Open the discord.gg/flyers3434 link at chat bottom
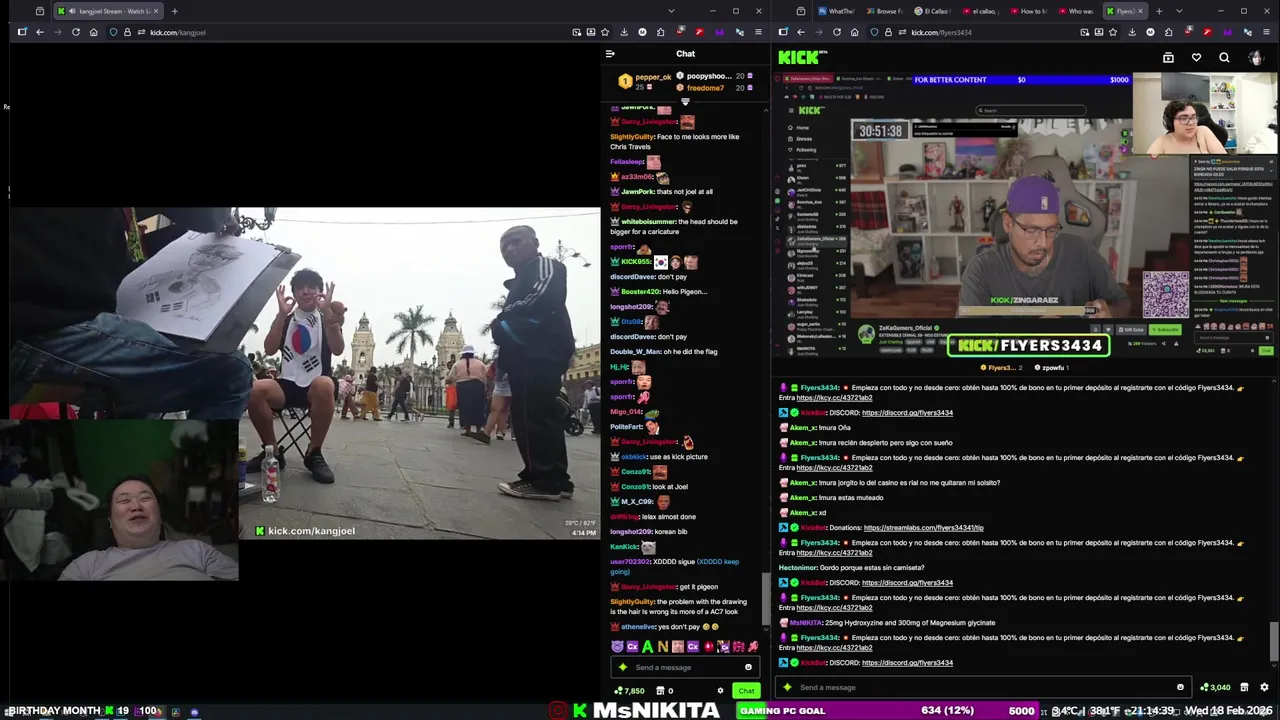Image resolution: width=1280 pixels, height=720 pixels. point(907,662)
